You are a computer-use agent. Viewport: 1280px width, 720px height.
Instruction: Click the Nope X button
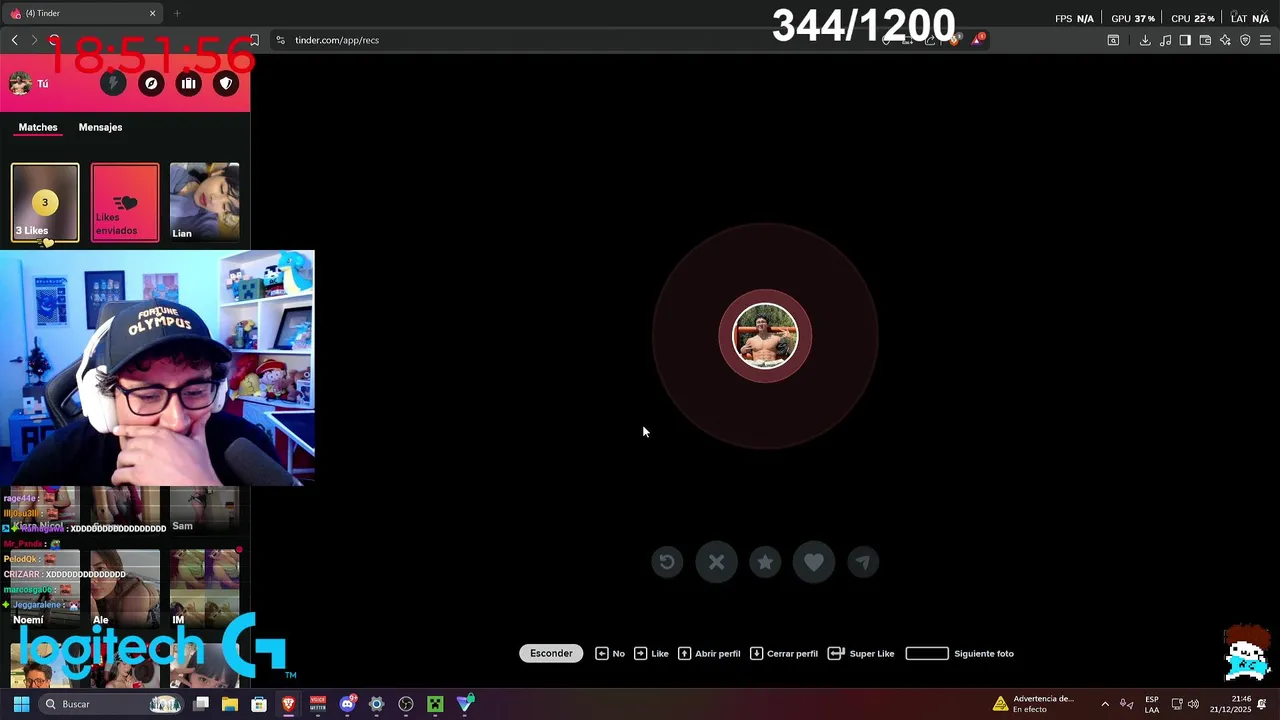pos(716,562)
